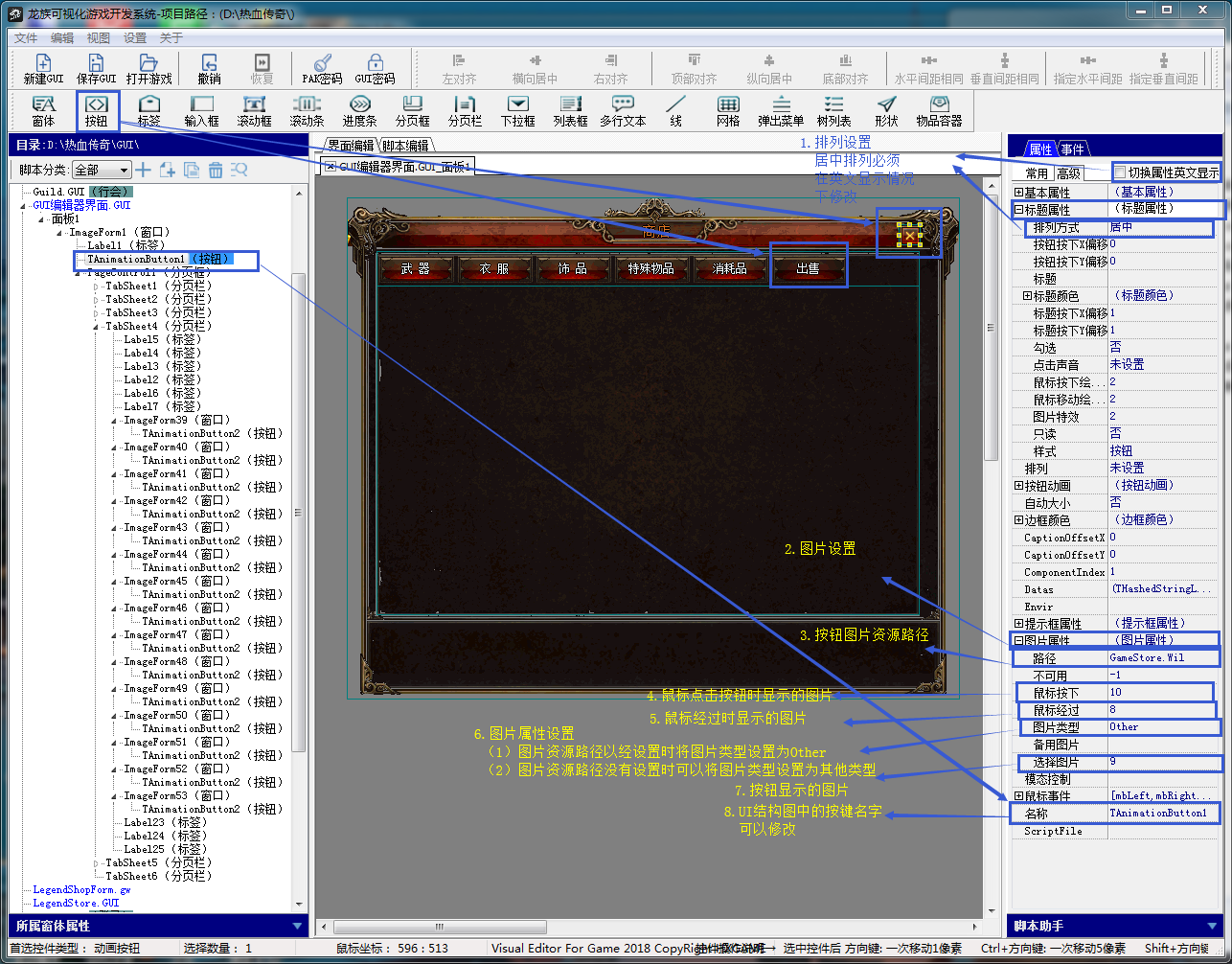This screenshot has height=964, width=1232.
Task: Collapse the TabSheet4 tree node
Action: [x=96, y=327]
